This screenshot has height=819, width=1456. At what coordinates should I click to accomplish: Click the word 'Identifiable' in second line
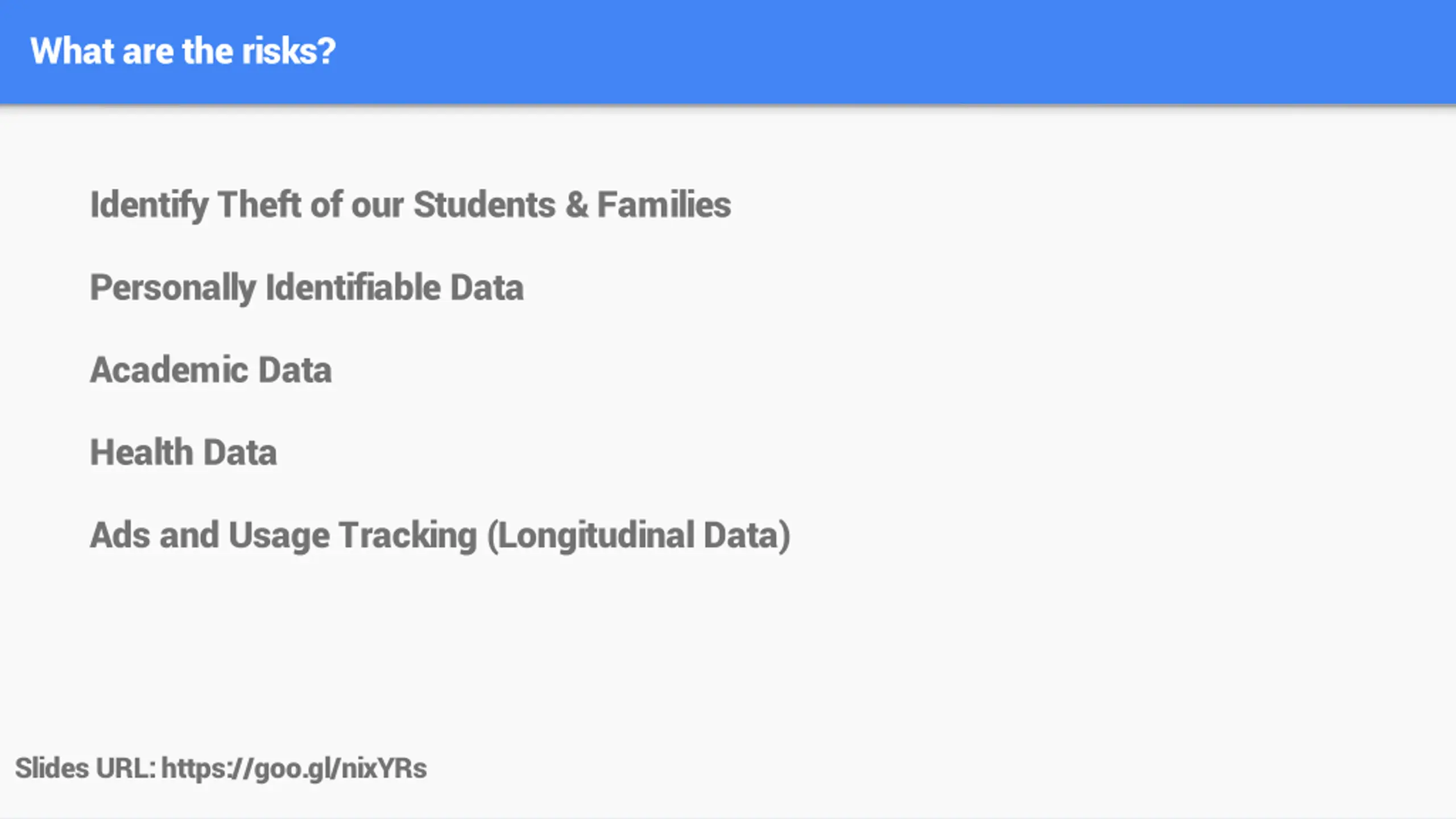pos(354,287)
